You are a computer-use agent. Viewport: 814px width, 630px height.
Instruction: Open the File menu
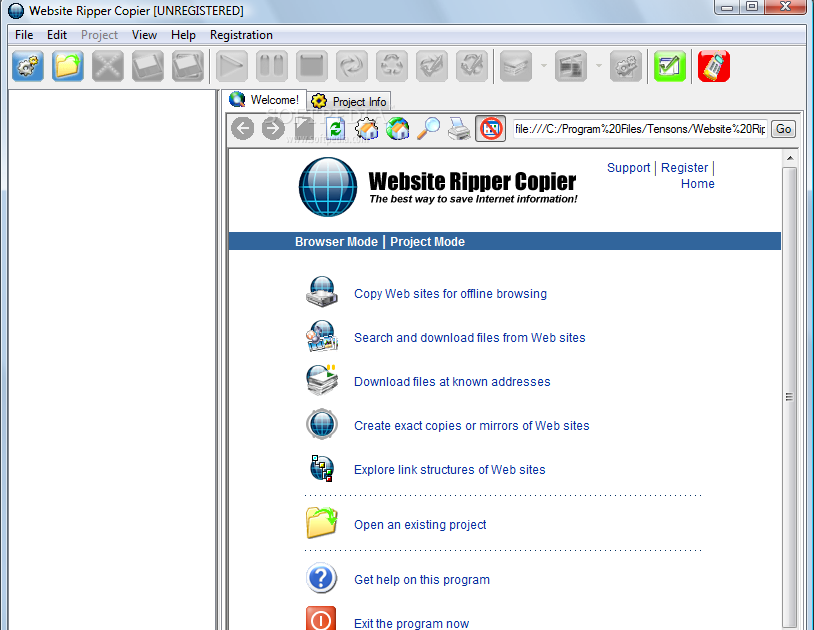[24, 35]
